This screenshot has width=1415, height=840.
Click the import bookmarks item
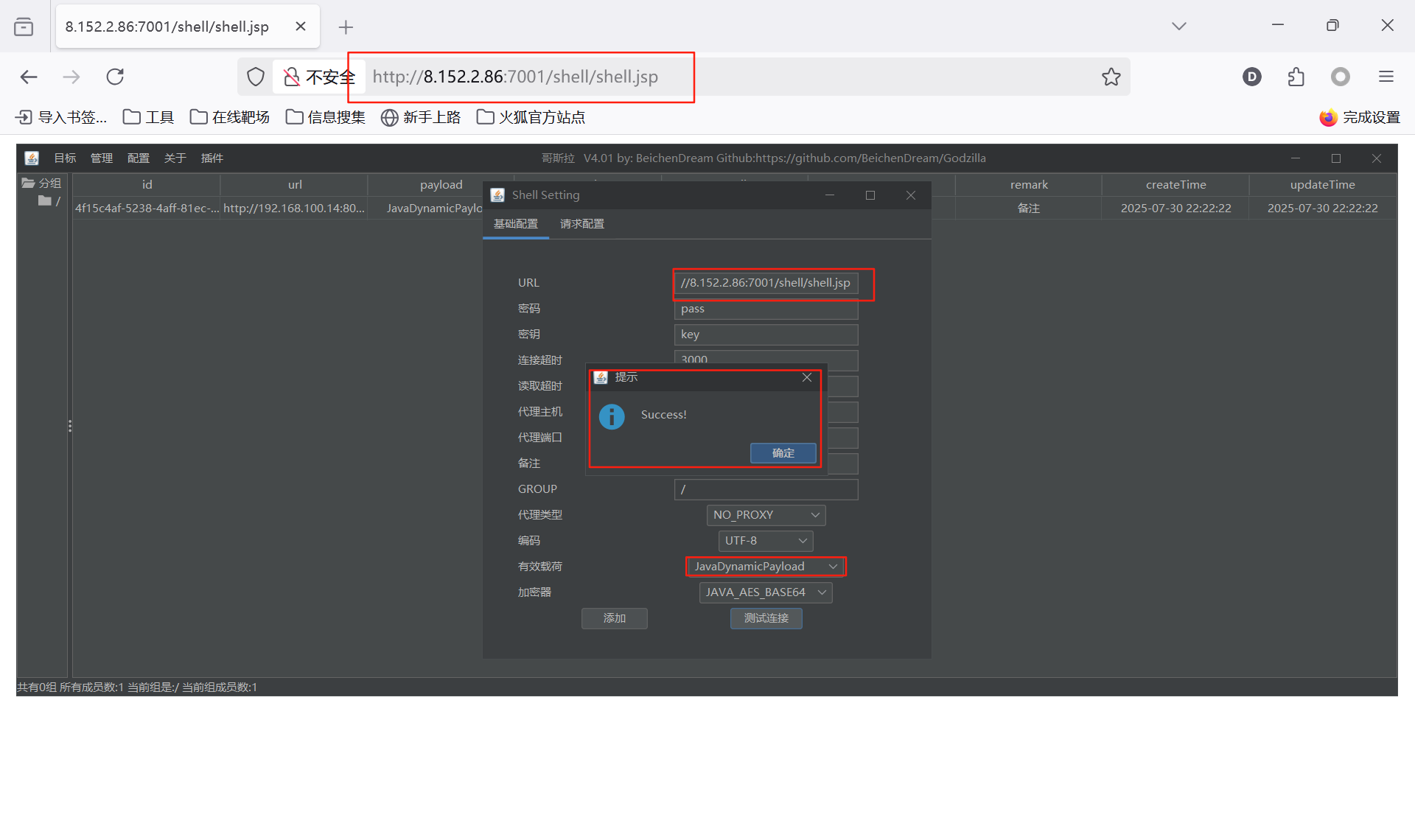pyautogui.click(x=61, y=117)
